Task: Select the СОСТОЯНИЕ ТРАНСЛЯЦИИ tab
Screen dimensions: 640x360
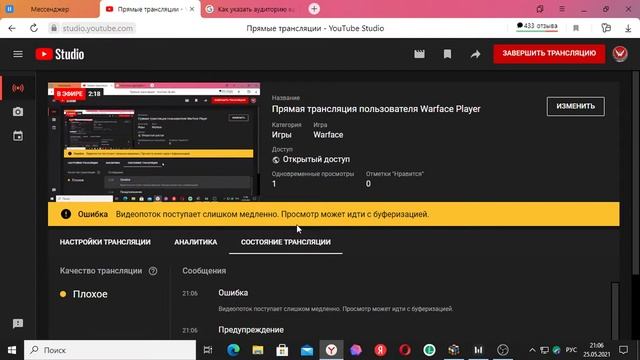Action: [286, 242]
